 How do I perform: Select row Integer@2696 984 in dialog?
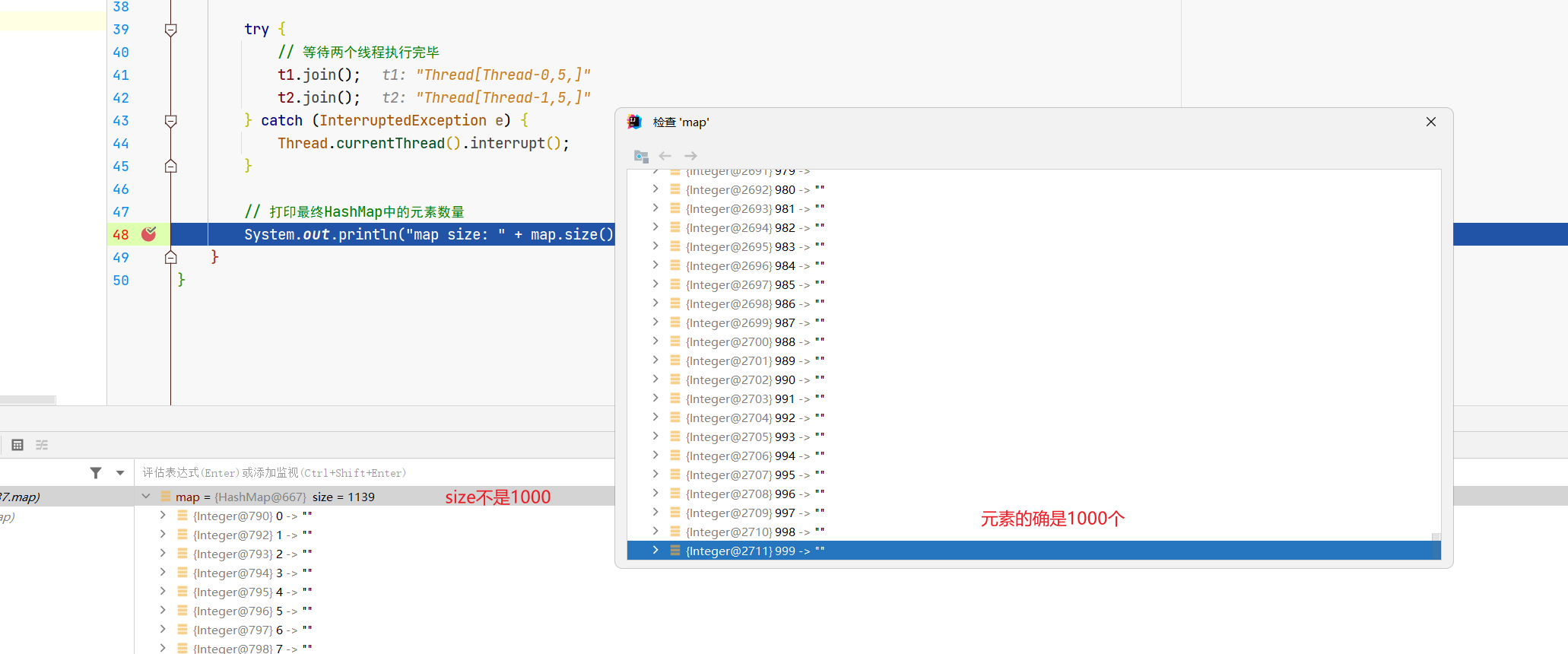pos(1030,265)
